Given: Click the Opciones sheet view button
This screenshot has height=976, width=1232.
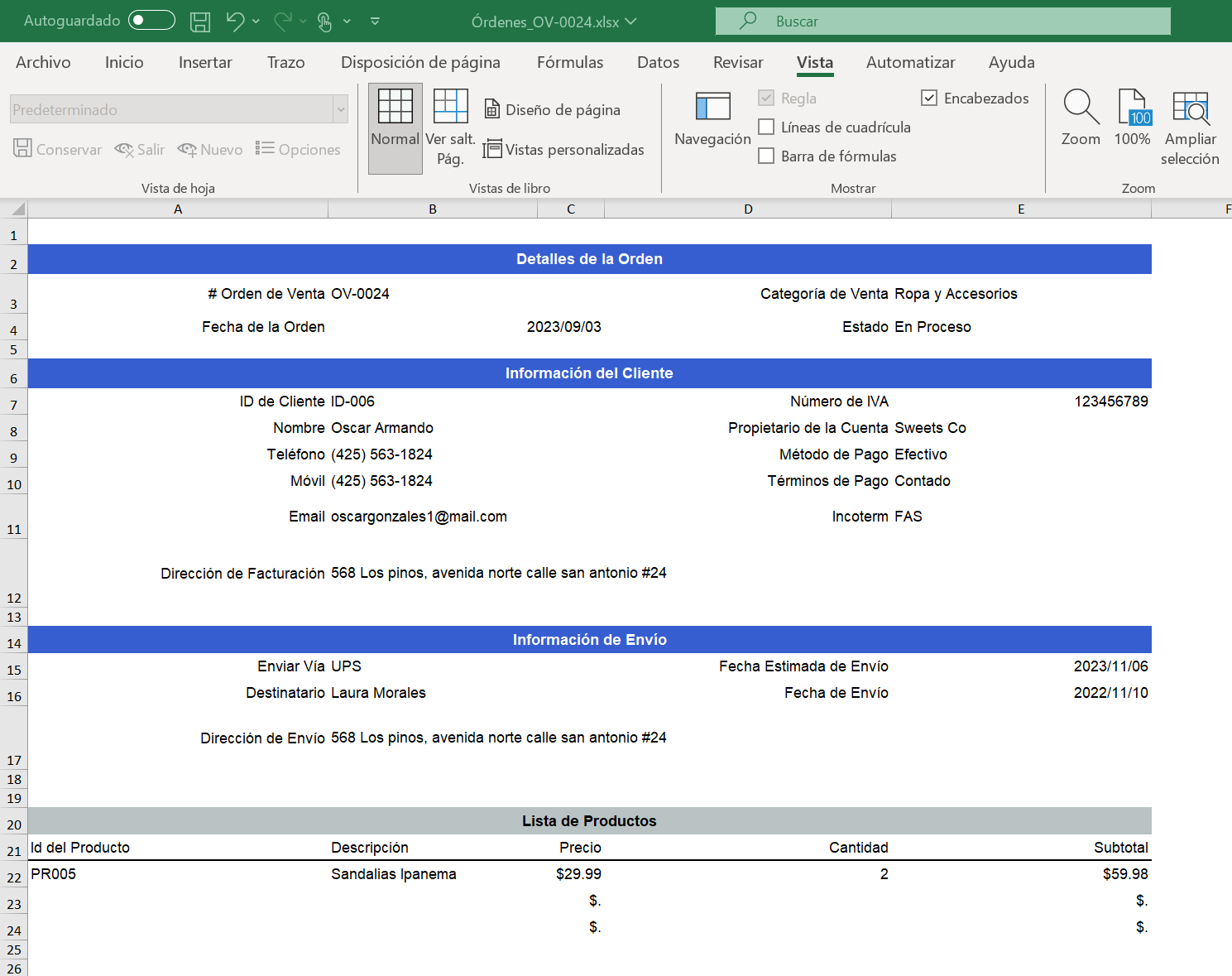Looking at the screenshot, I should tap(298, 149).
